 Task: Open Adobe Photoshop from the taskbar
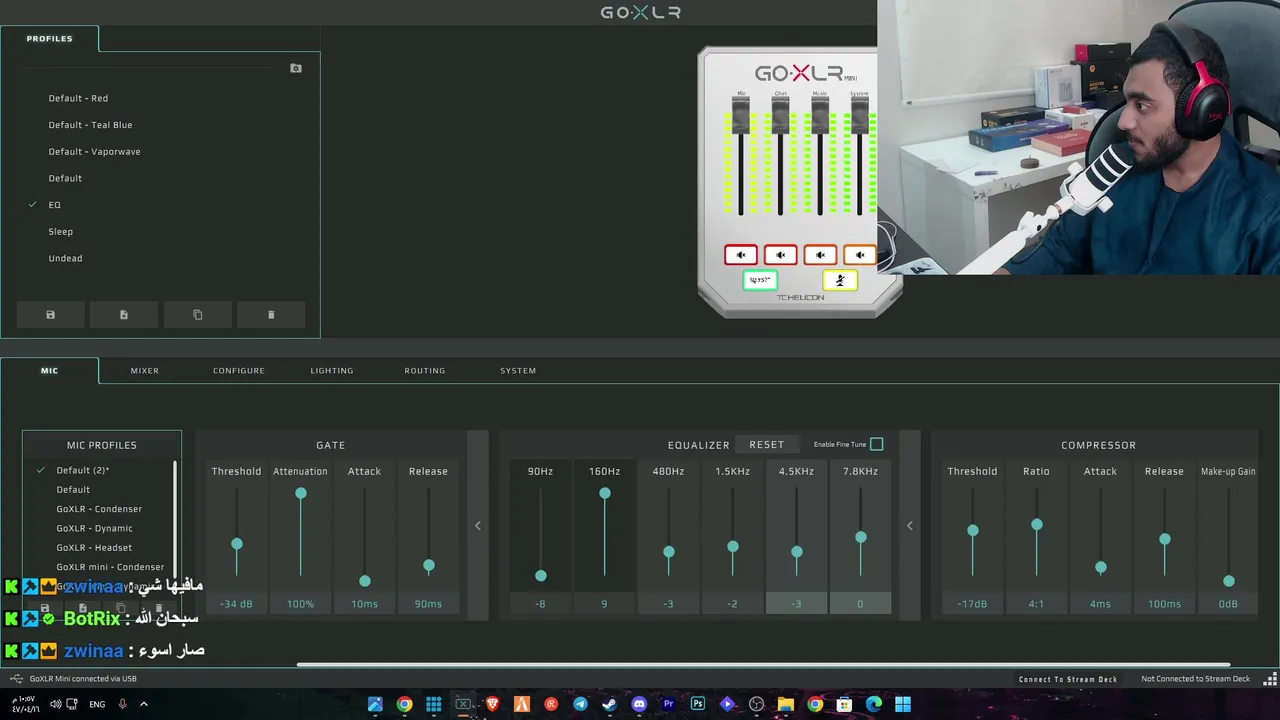pos(698,704)
